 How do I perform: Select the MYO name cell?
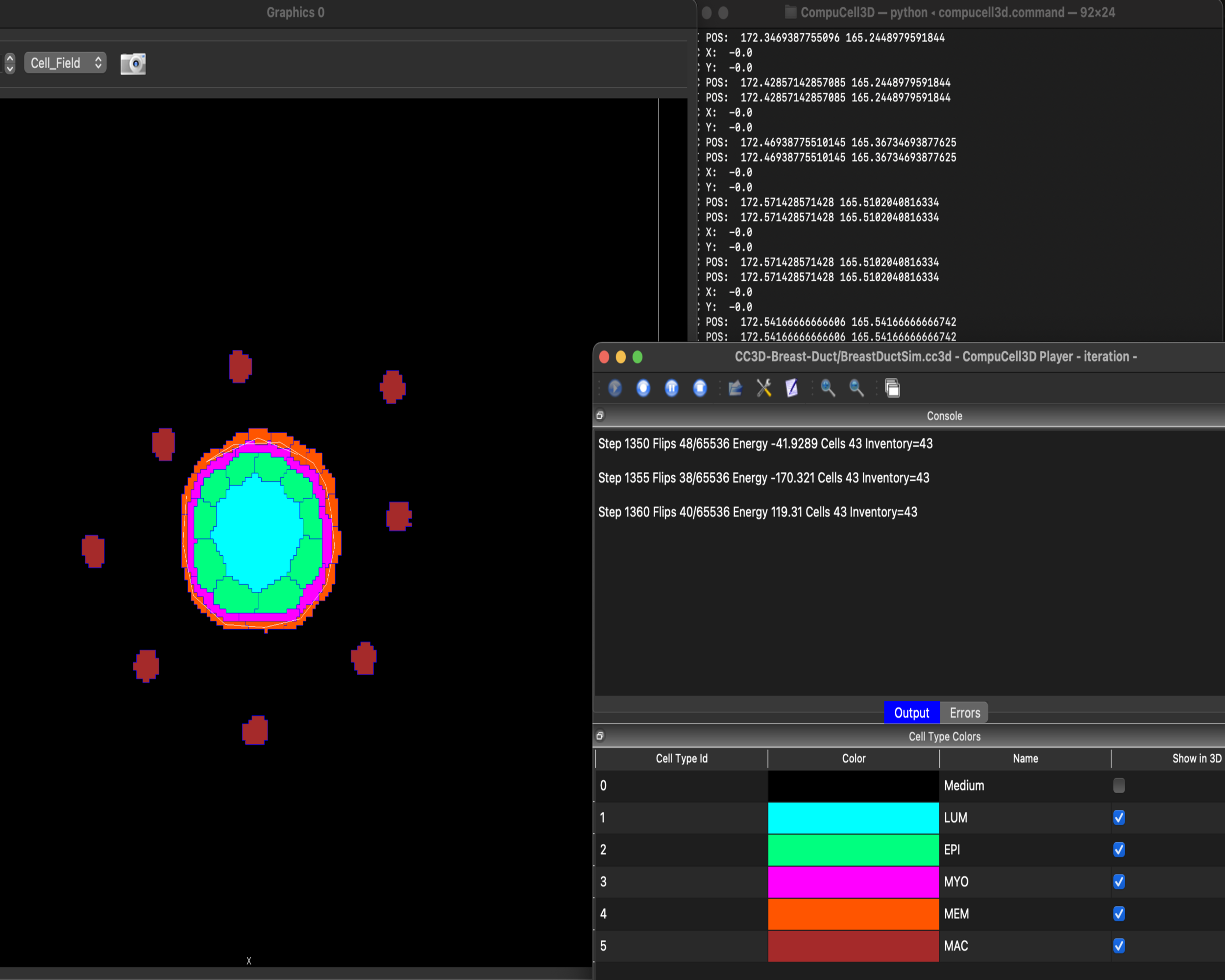1025,882
